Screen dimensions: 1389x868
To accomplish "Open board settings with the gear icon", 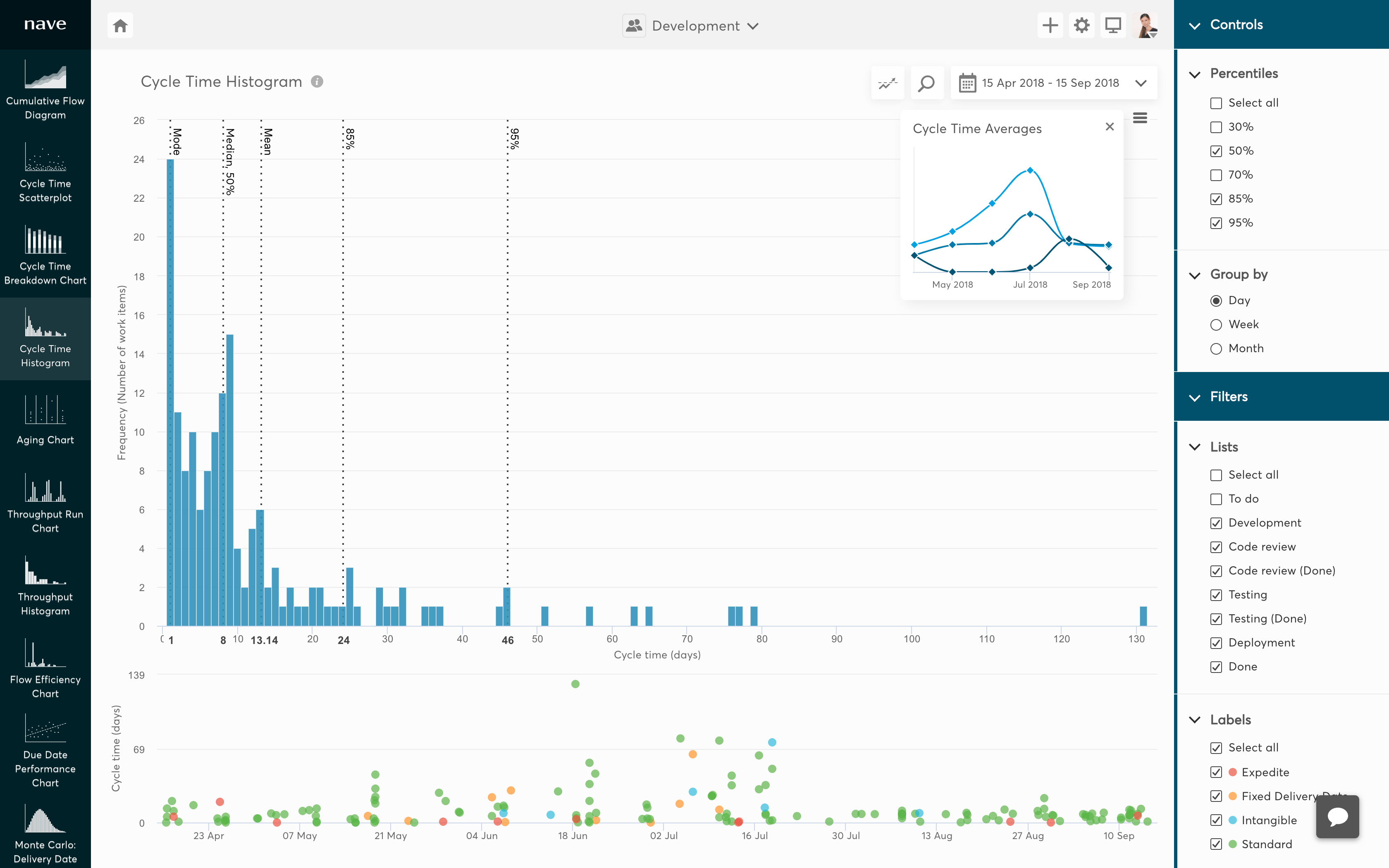I will pos(1082,25).
